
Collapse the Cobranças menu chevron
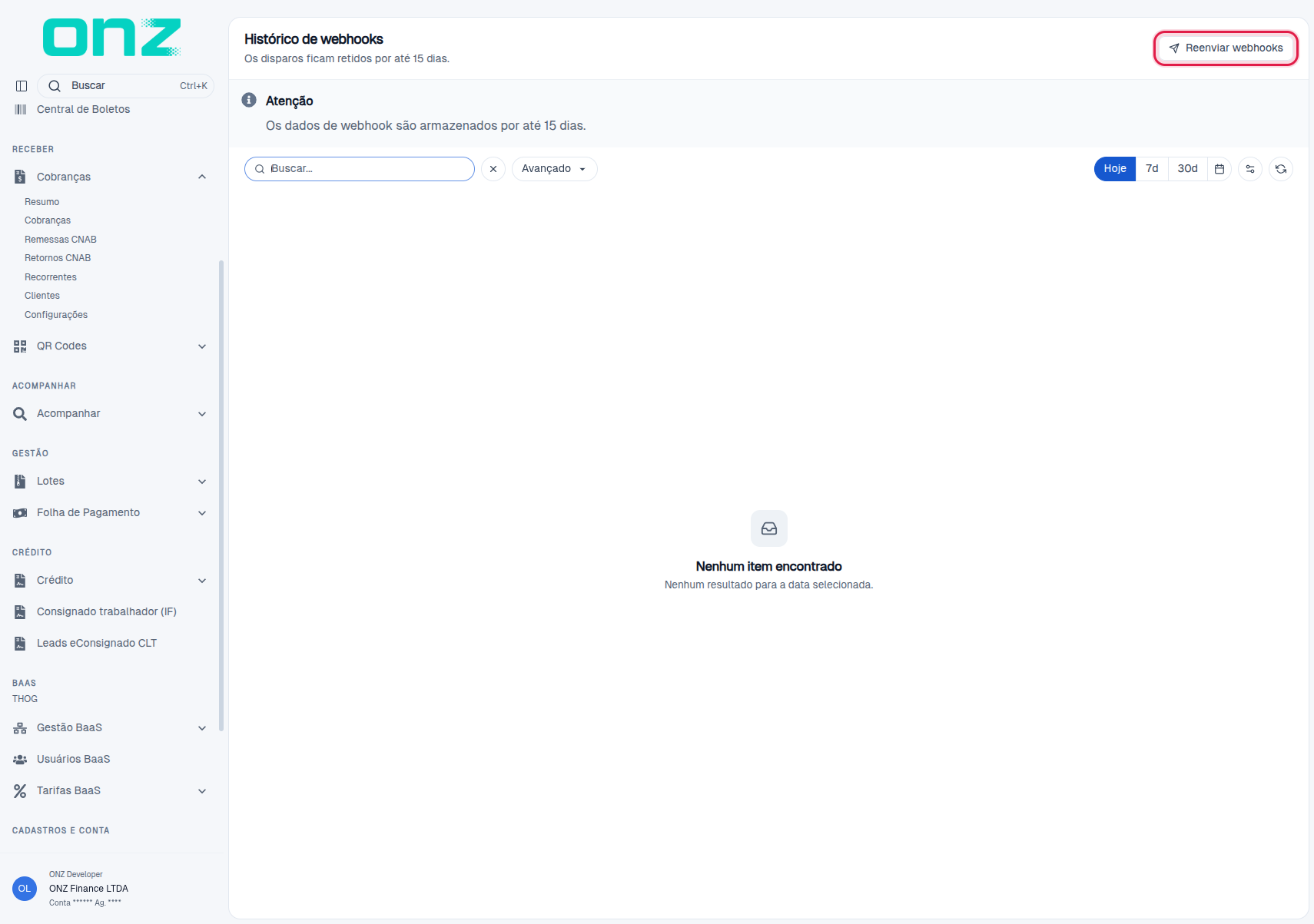(x=202, y=177)
